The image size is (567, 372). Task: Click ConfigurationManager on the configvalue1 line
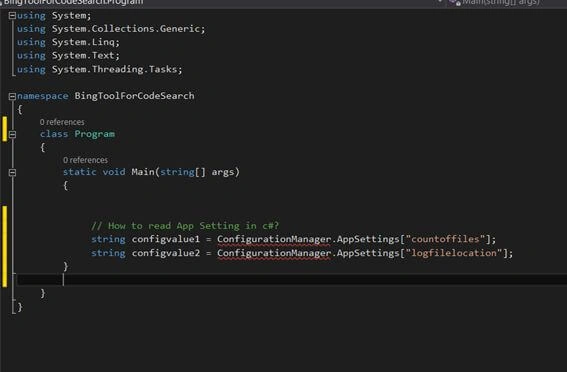click(274, 239)
